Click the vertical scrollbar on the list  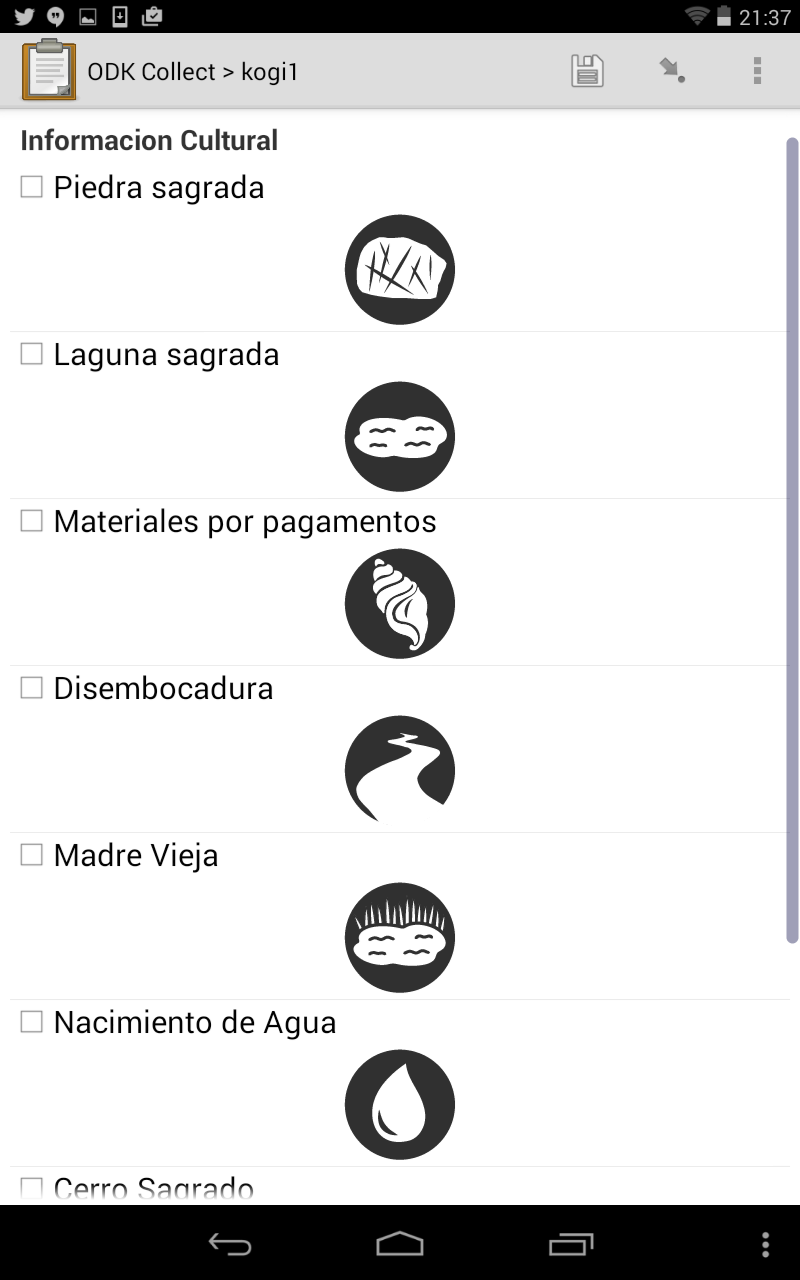pos(792,540)
